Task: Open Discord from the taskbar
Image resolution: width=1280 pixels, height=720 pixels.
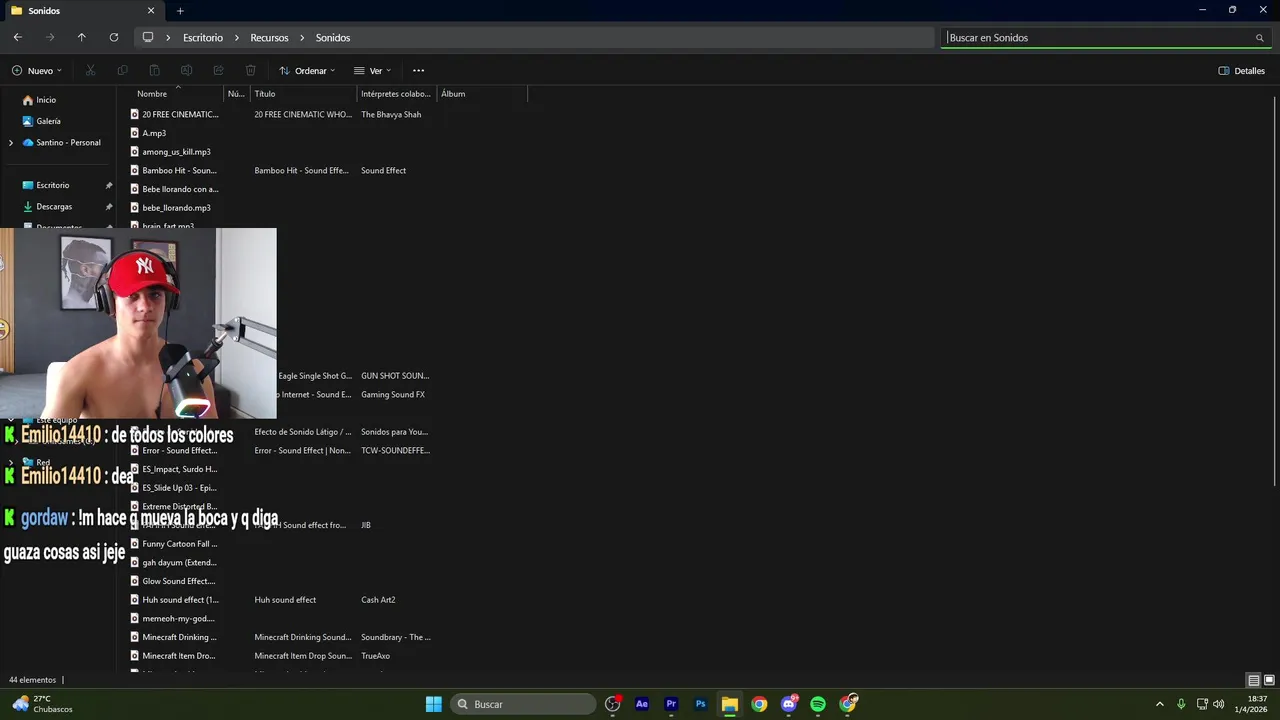Action: 789,704
